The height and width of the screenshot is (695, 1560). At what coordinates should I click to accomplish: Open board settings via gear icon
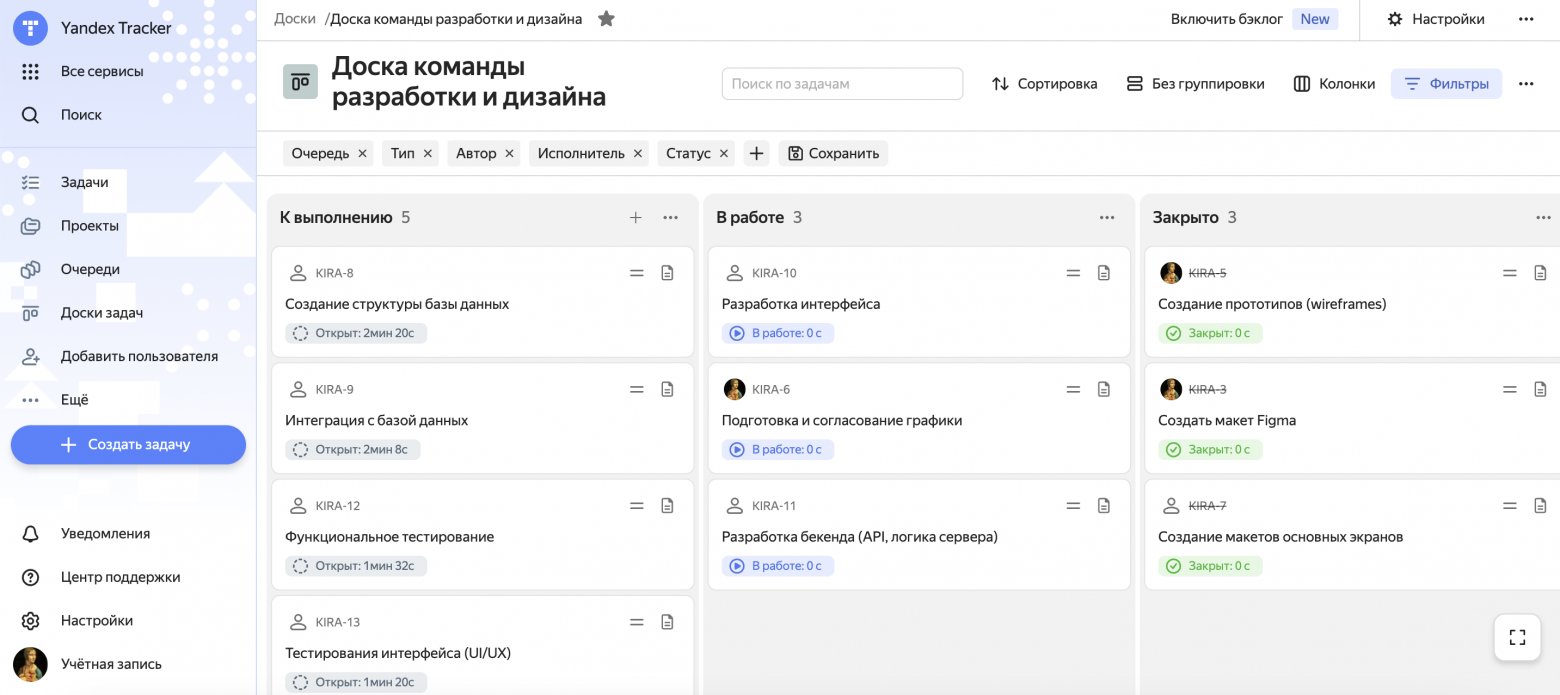[1394, 18]
